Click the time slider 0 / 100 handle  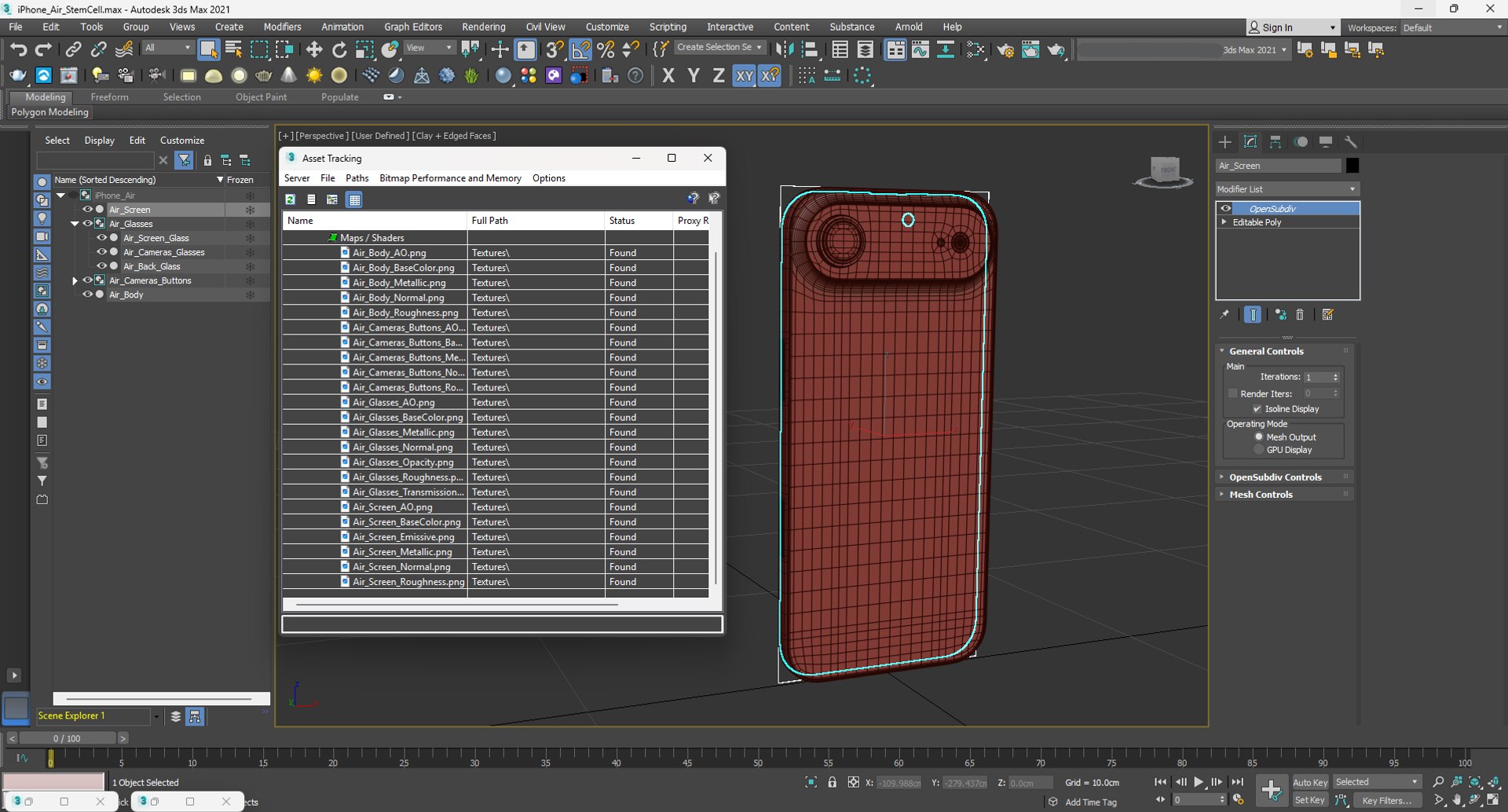[67, 738]
